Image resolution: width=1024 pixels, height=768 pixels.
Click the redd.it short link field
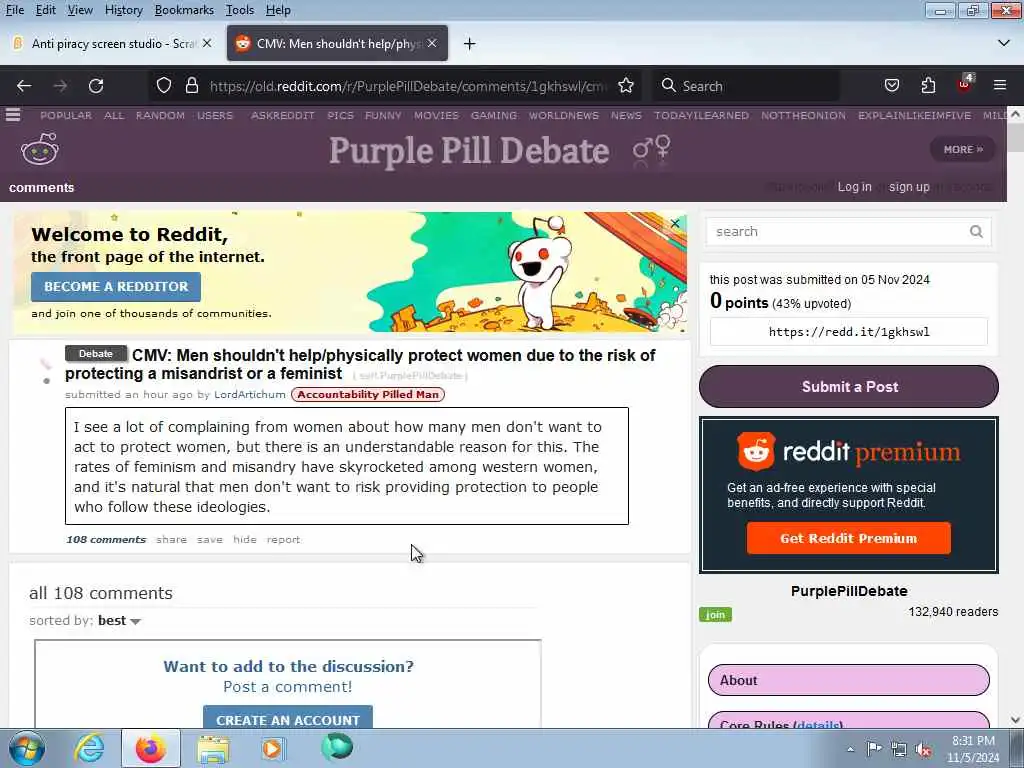pos(848,332)
